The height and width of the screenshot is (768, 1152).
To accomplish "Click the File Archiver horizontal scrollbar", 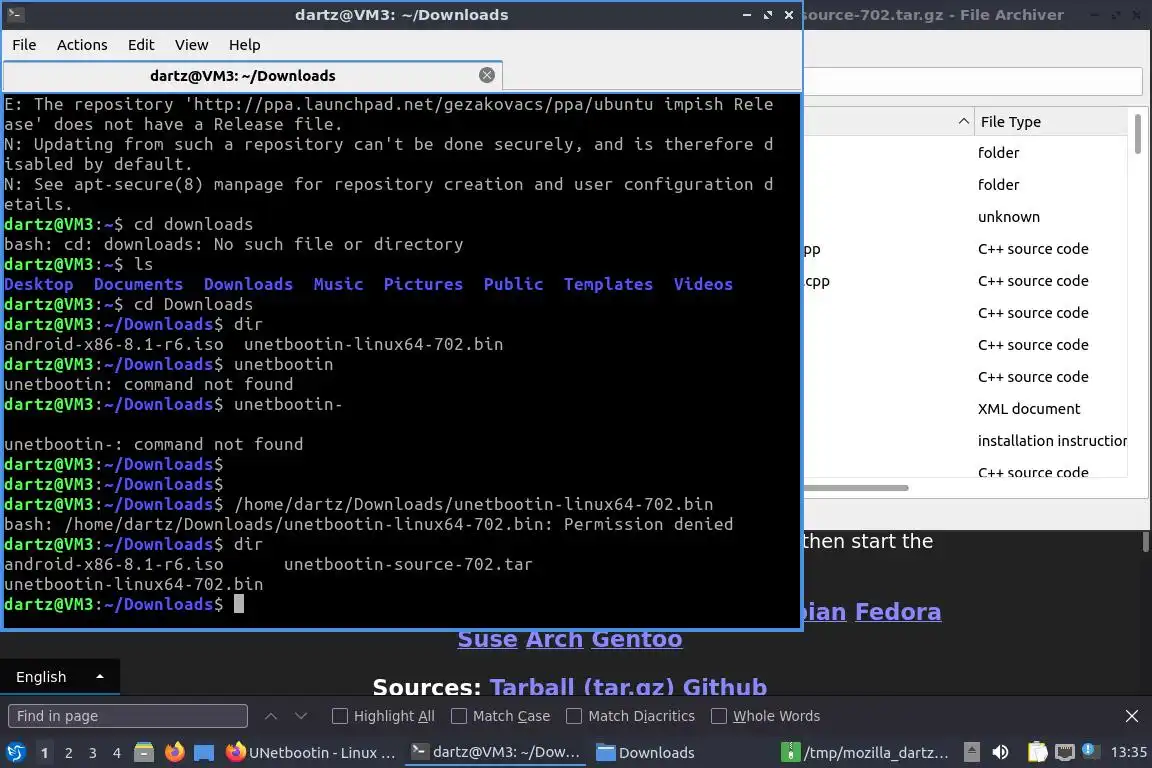I will (857, 487).
